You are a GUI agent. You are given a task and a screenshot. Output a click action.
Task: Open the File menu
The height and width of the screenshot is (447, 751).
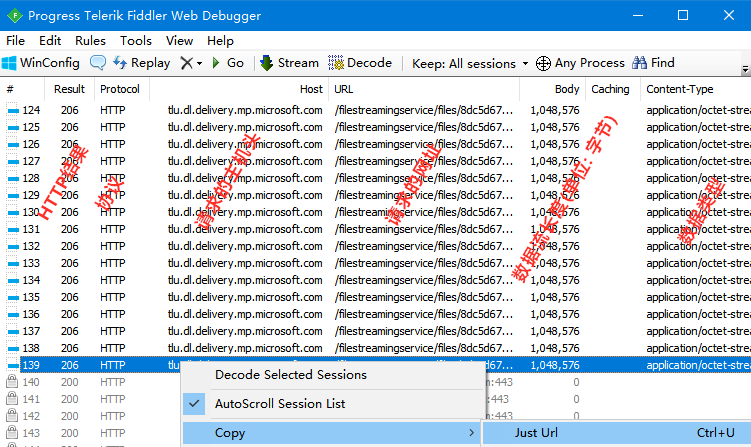pyautogui.click(x=15, y=41)
